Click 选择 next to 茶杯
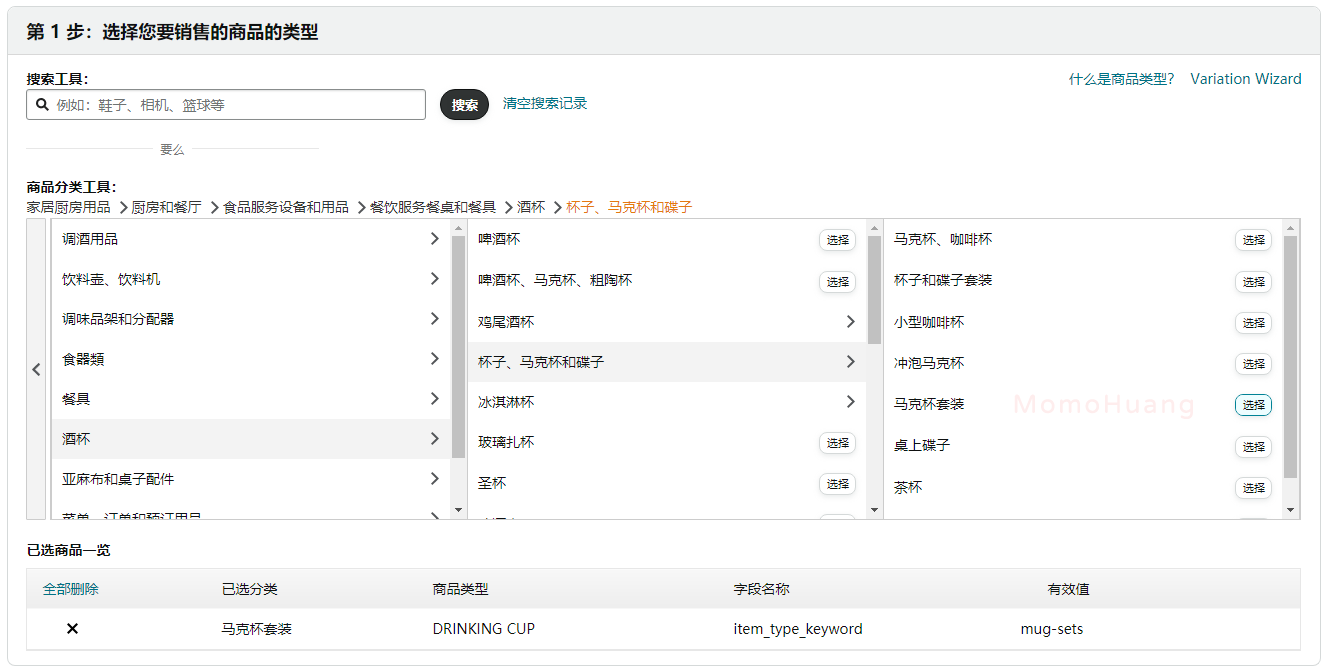Screen dimensions: 1331x671 pos(1253,488)
